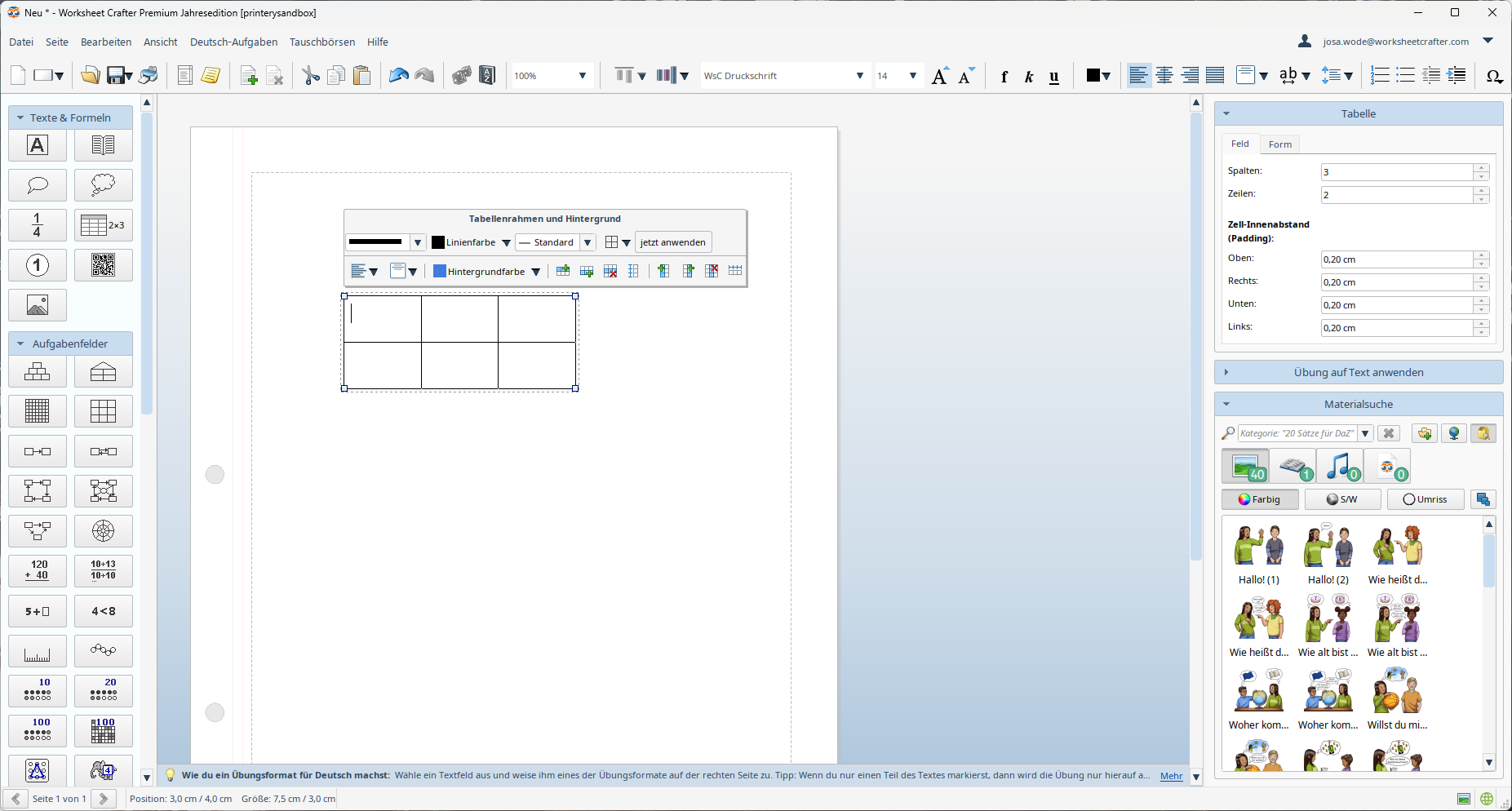Image resolution: width=1512 pixels, height=811 pixels.
Task: Click the blue Hintergrundfarbe swatch
Action: click(439, 272)
